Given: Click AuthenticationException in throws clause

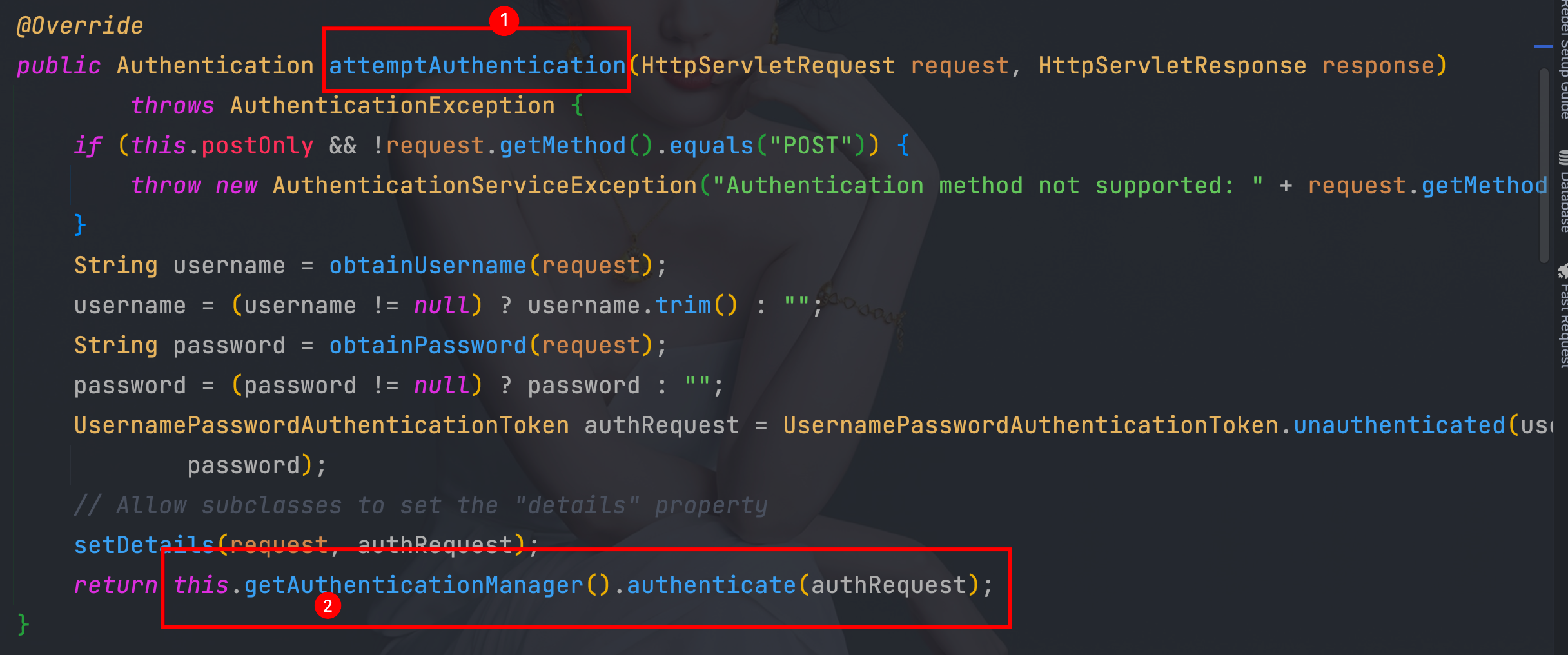Looking at the screenshot, I should tap(393, 106).
